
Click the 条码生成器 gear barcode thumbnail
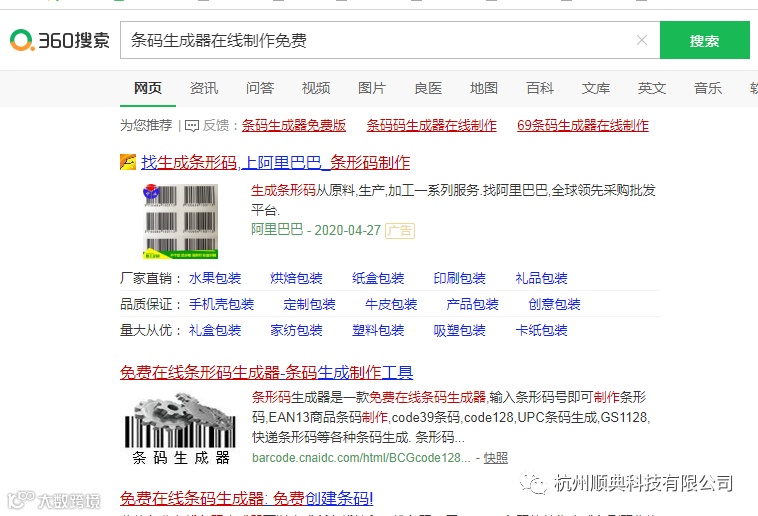(x=180, y=428)
